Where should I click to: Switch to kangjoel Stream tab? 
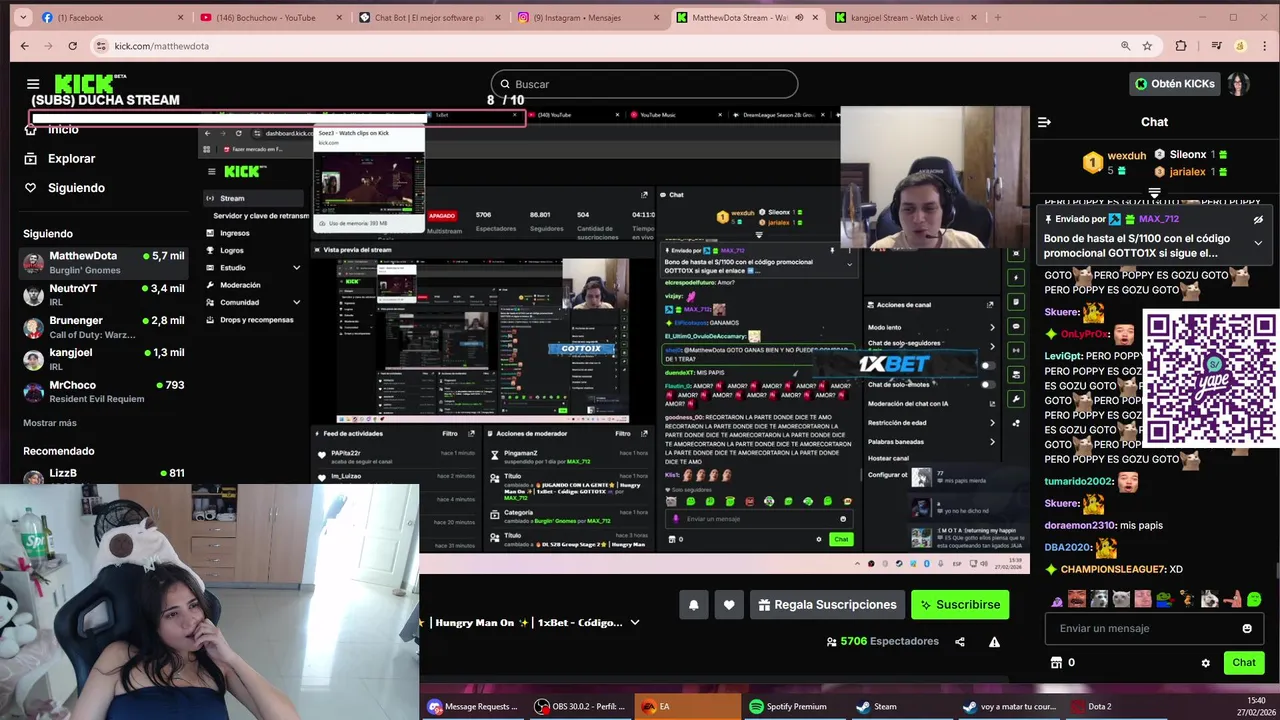905,17
